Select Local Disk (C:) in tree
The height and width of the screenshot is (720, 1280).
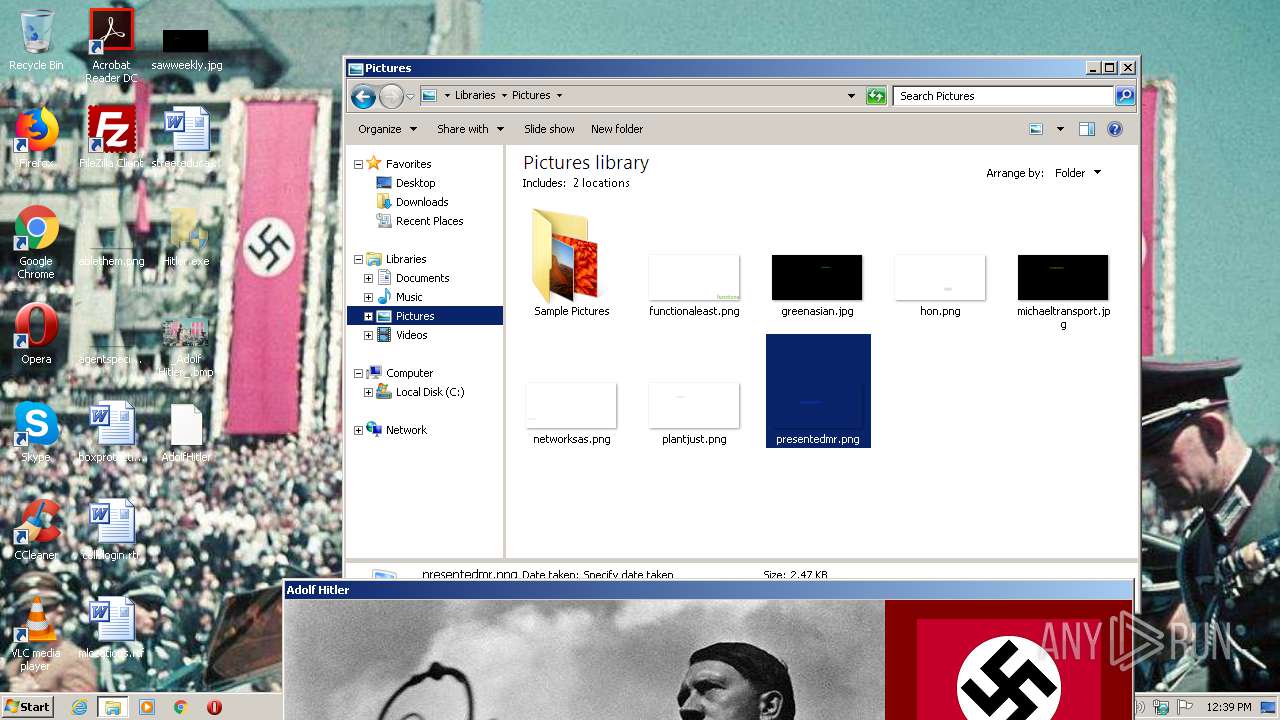tap(430, 392)
